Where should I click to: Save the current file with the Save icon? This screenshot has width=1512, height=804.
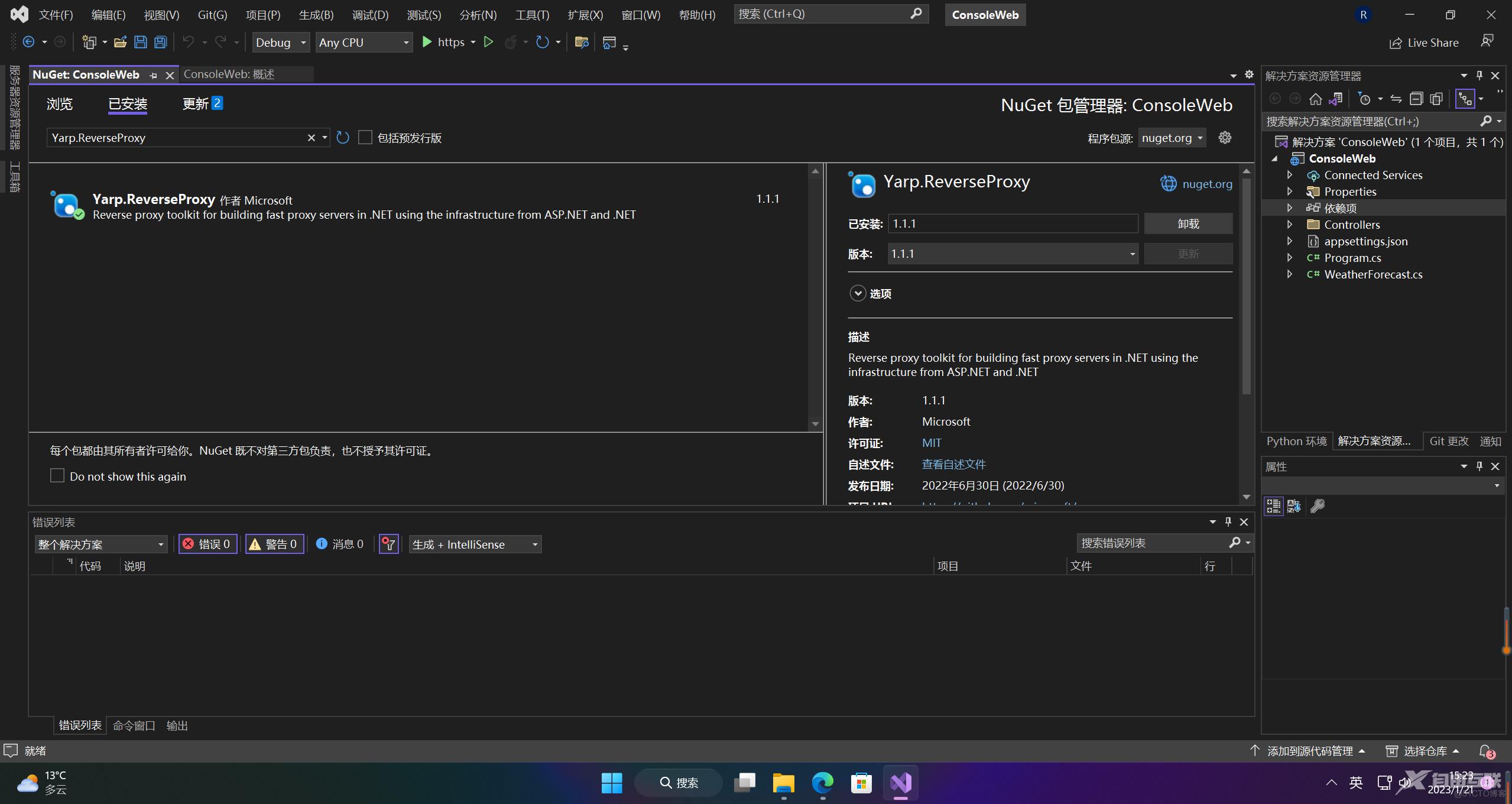[141, 42]
